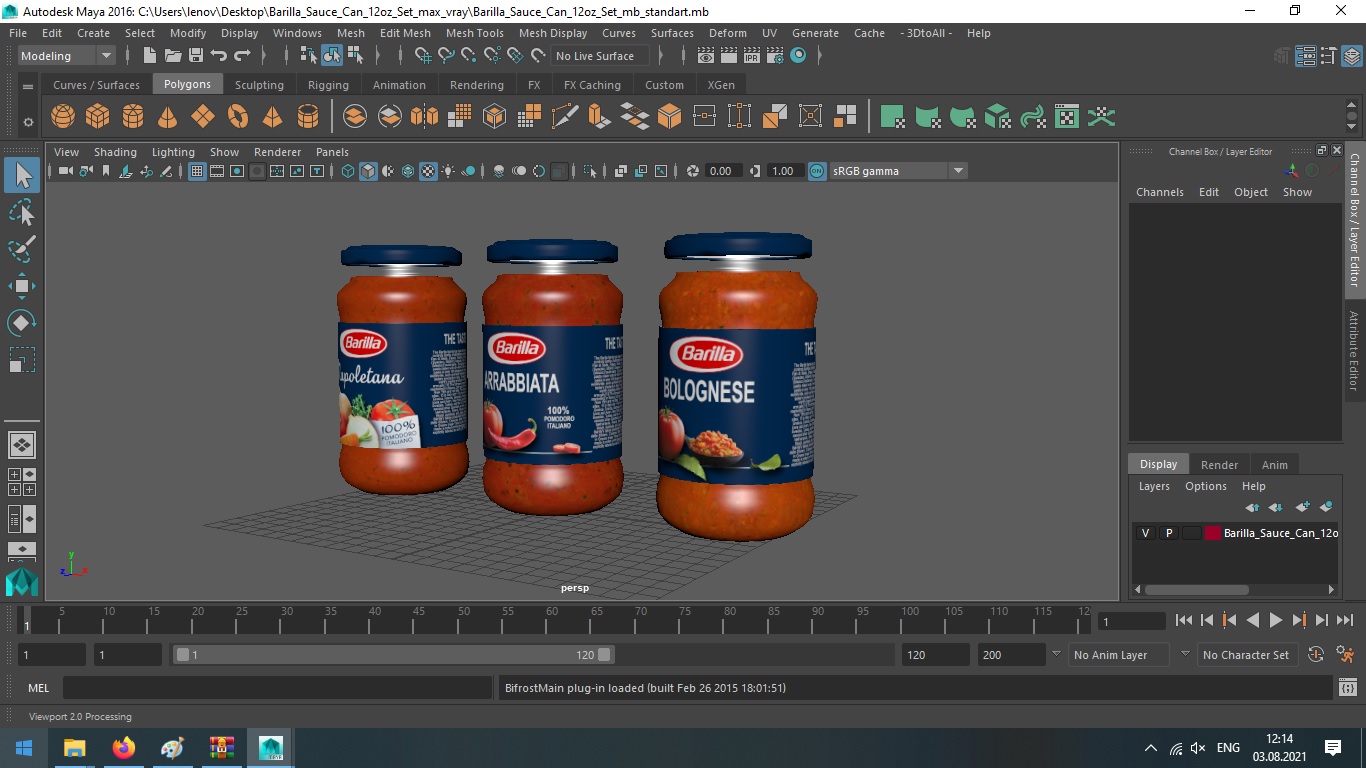Play the animation forwards
The height and width of the screenshot is (768, 1366).
(1276, 620)
